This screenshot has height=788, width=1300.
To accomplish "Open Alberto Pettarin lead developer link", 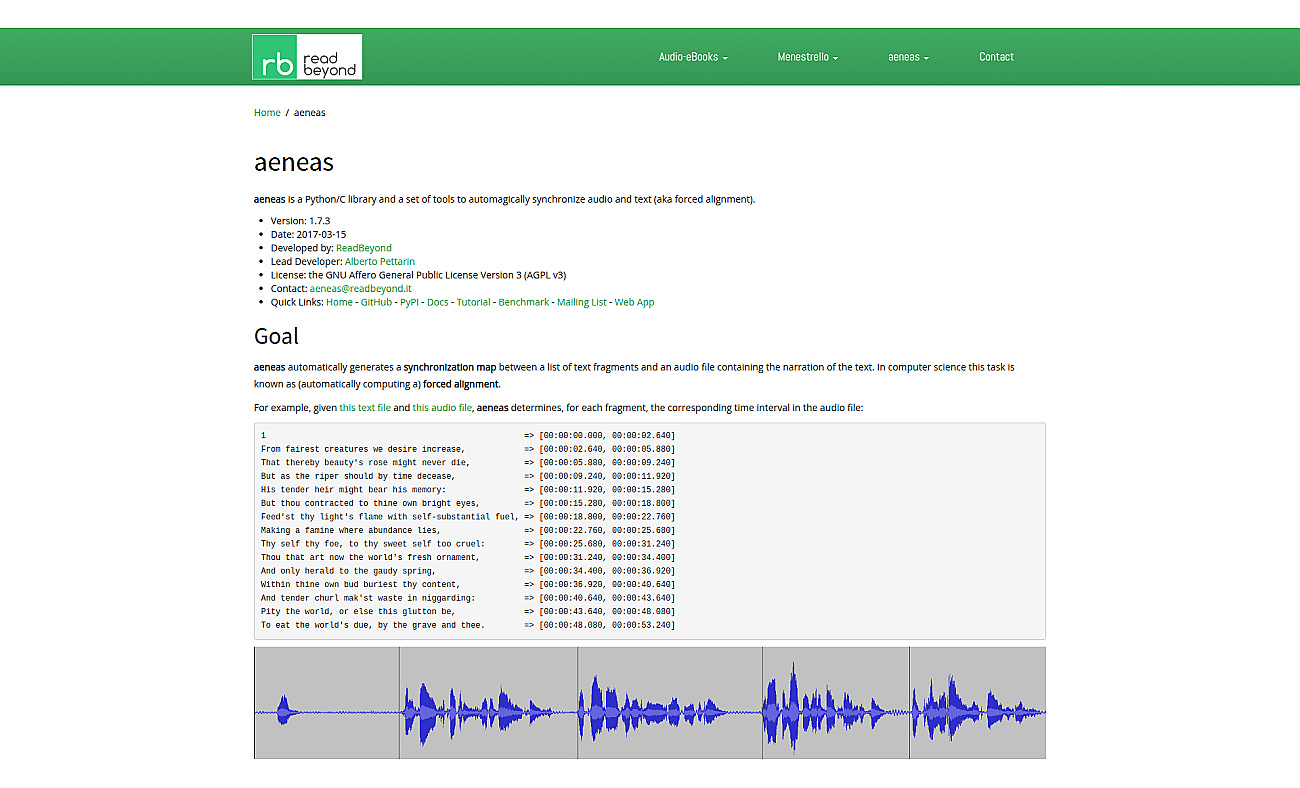I will click(x=380, y=262).
